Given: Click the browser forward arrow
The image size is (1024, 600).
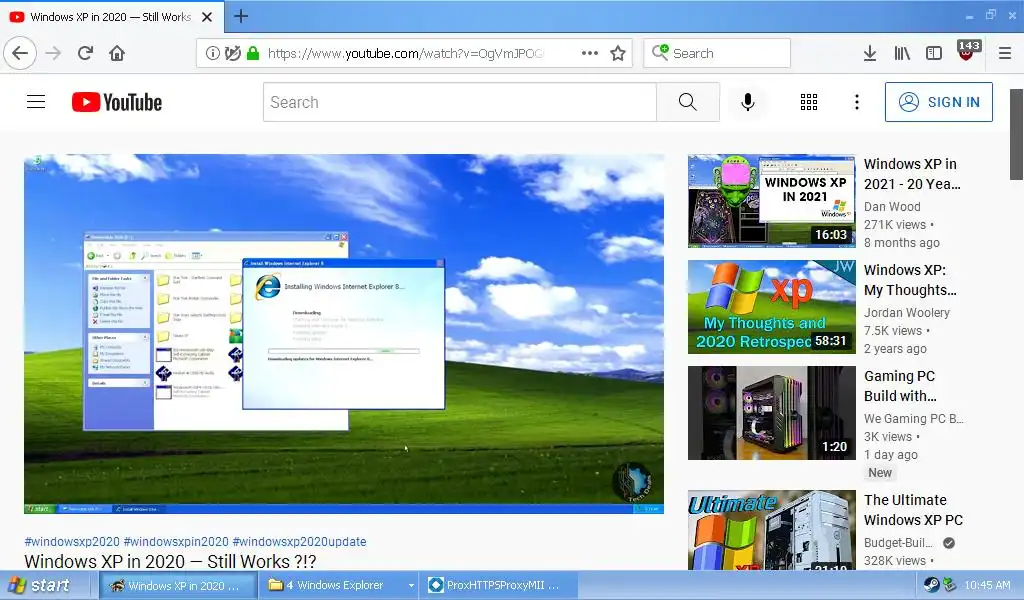Looking at the screenshot, I should pos(53,54).
